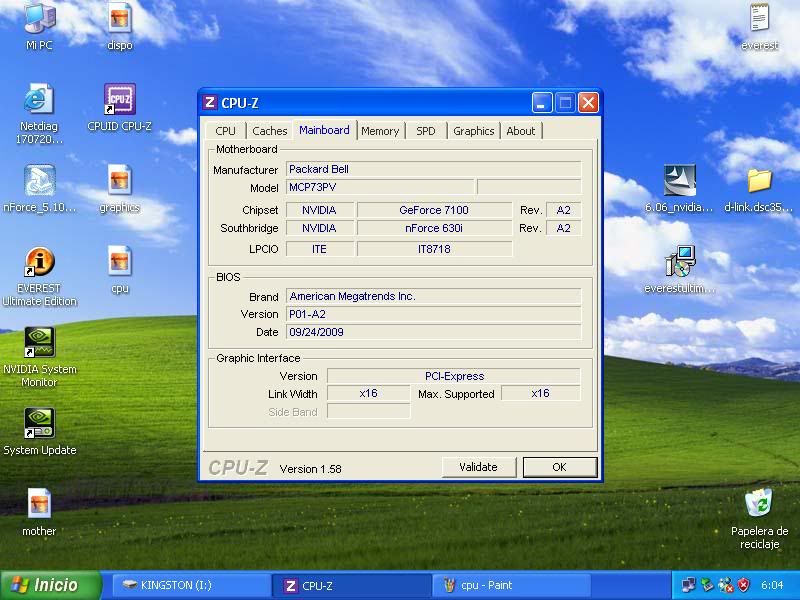Click the Chipset Rev. A2 field
Viewport: 800px width, 600px height.
[x=563, y=210]
